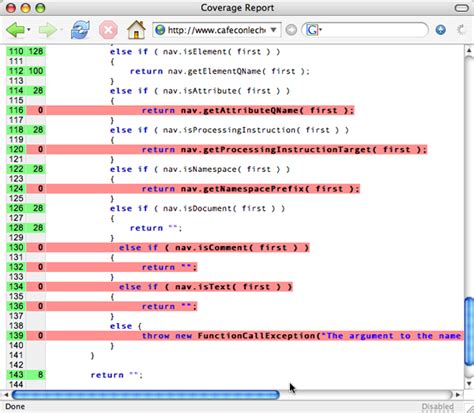
Task: Click the blue horizontal scrollbar thumb
Action: click(146, 395)
